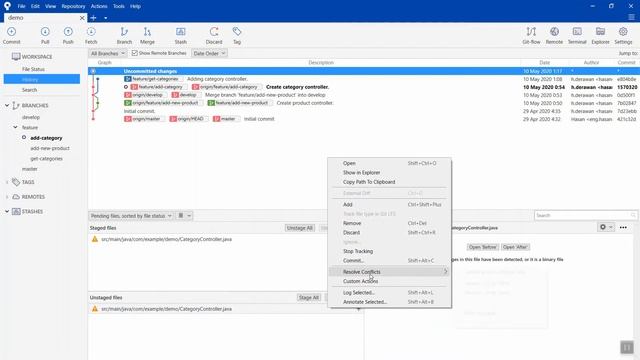Select Search in workspace sidebar
The width and height of the screenshot is (640, 360).
[x=29, y=90]
